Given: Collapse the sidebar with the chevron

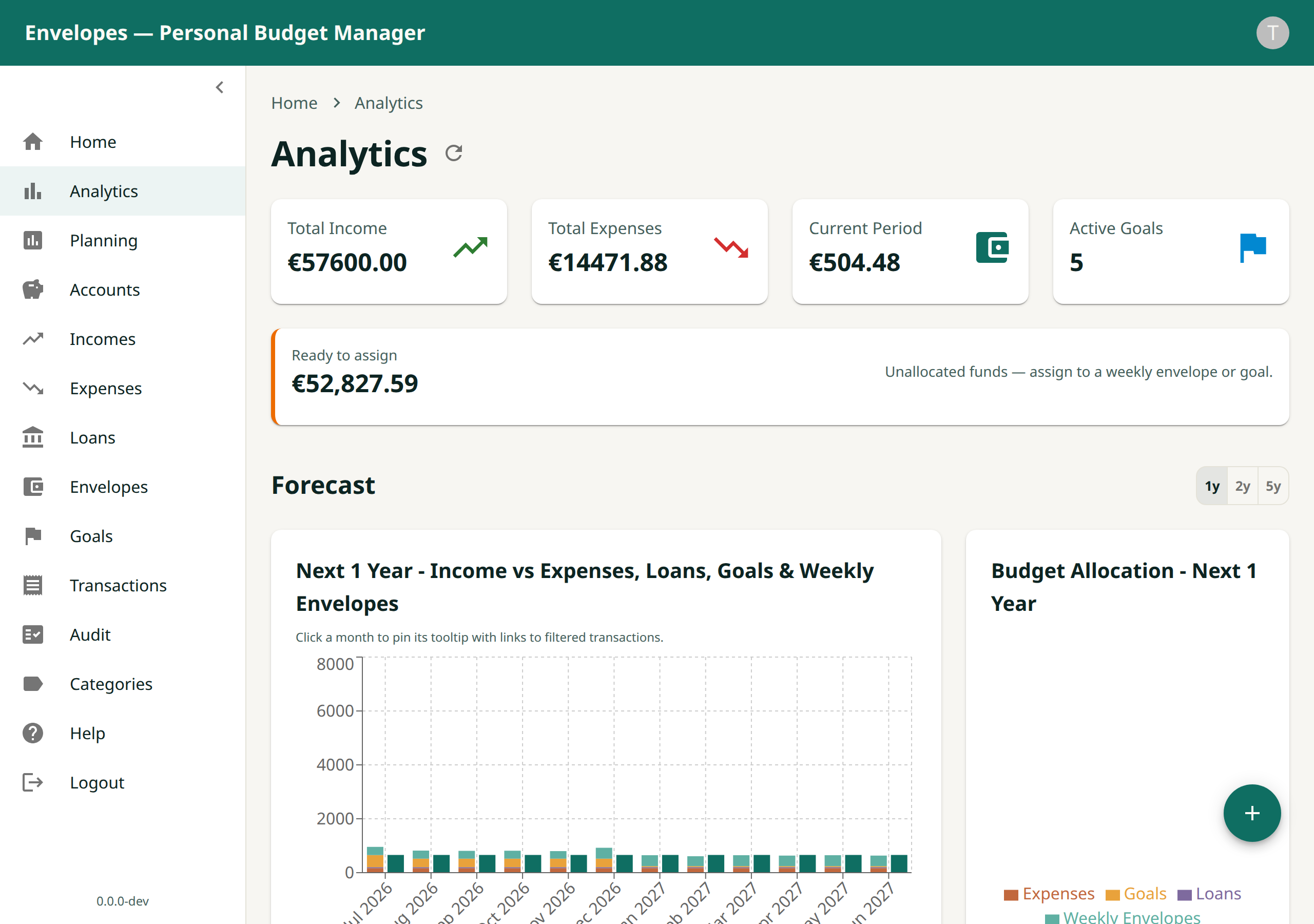Looking at the screenshot, I should [220, 87].
